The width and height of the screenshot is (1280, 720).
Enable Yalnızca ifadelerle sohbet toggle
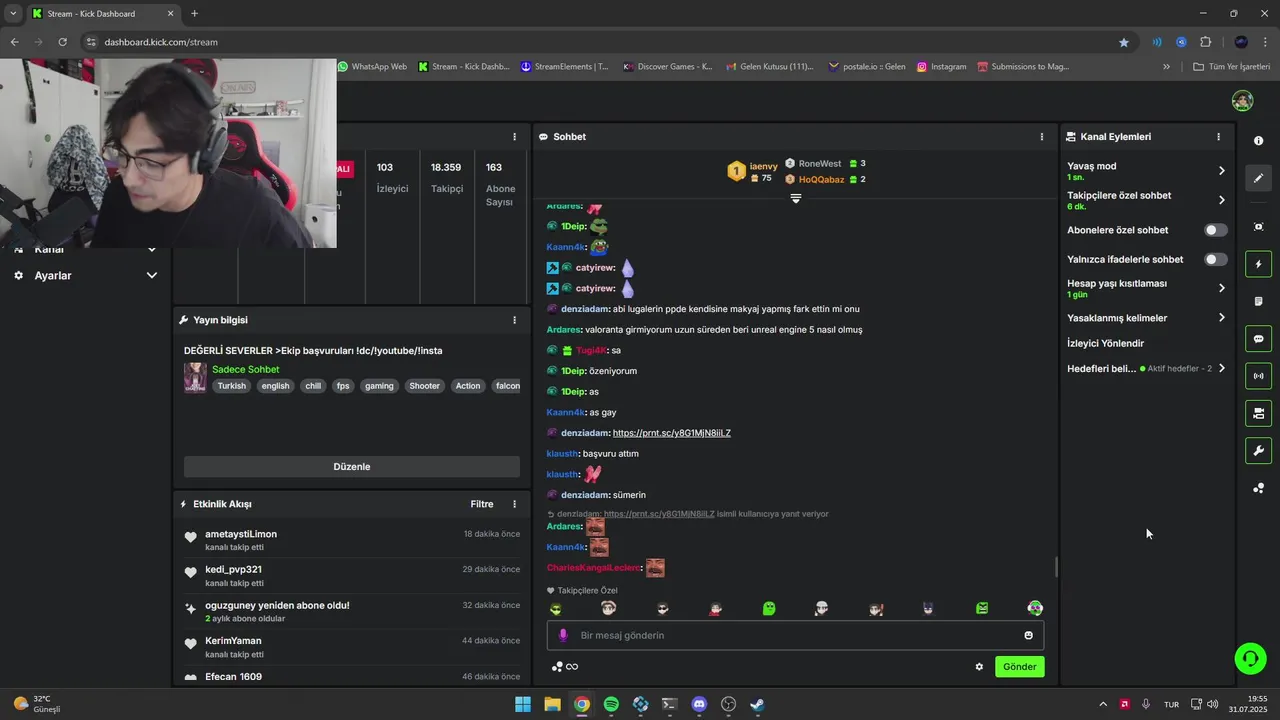pos(1215,259)
